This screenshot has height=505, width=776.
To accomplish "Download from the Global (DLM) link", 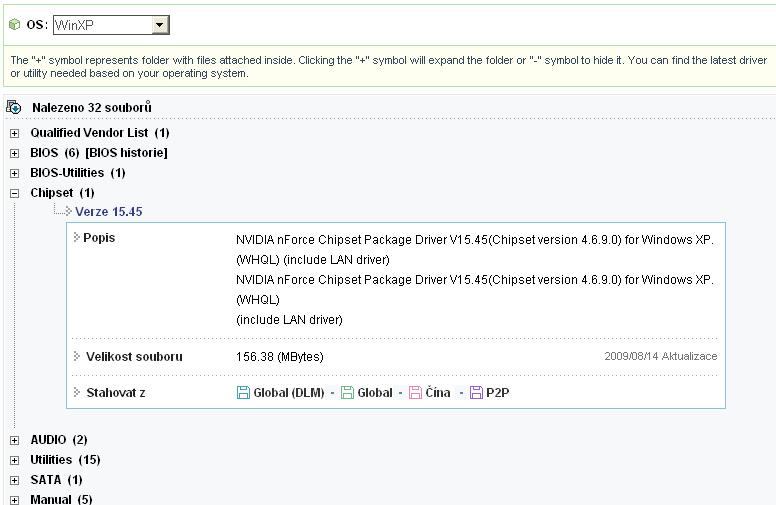I will tap(288, 393).
